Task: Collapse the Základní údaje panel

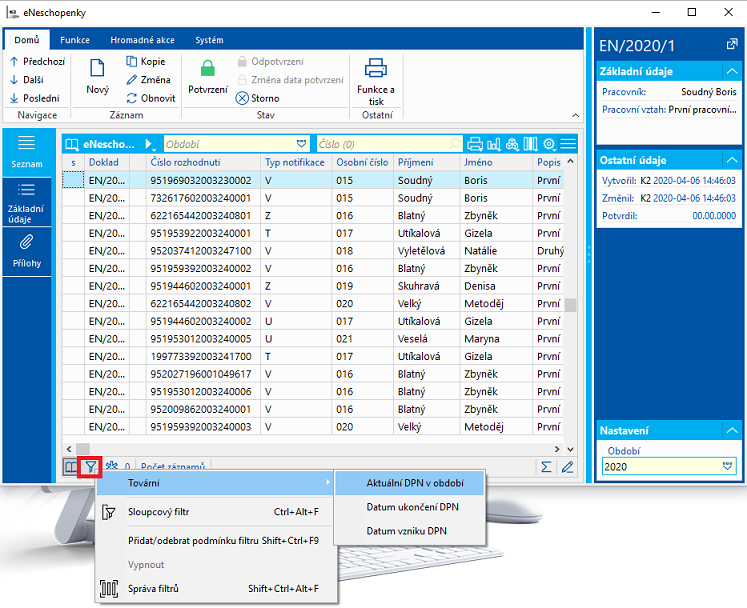Action: [731, 72]
